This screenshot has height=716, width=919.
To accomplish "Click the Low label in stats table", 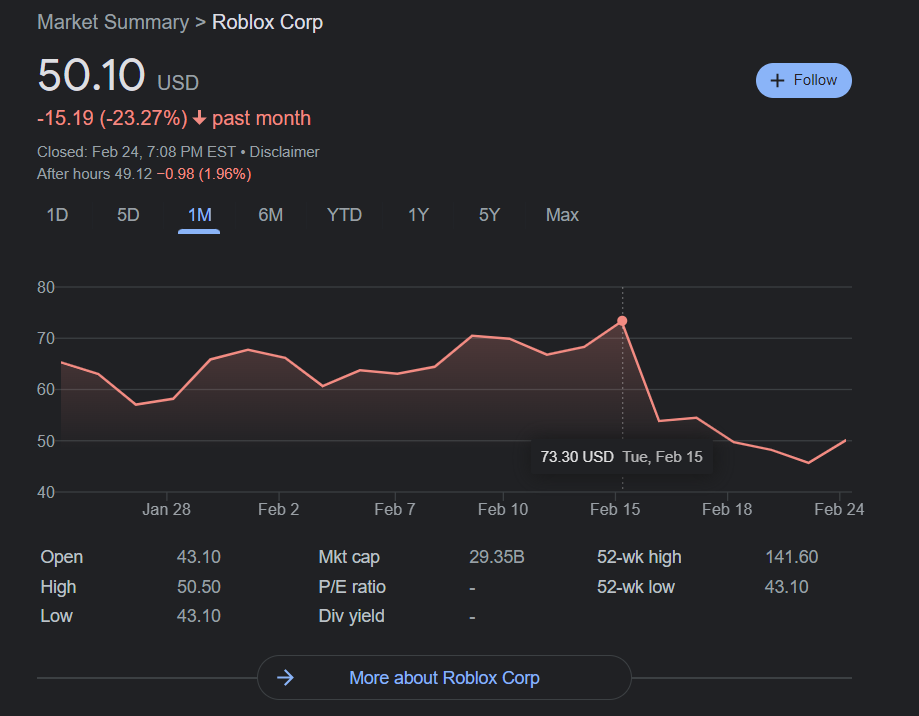I will coord(56,616).
